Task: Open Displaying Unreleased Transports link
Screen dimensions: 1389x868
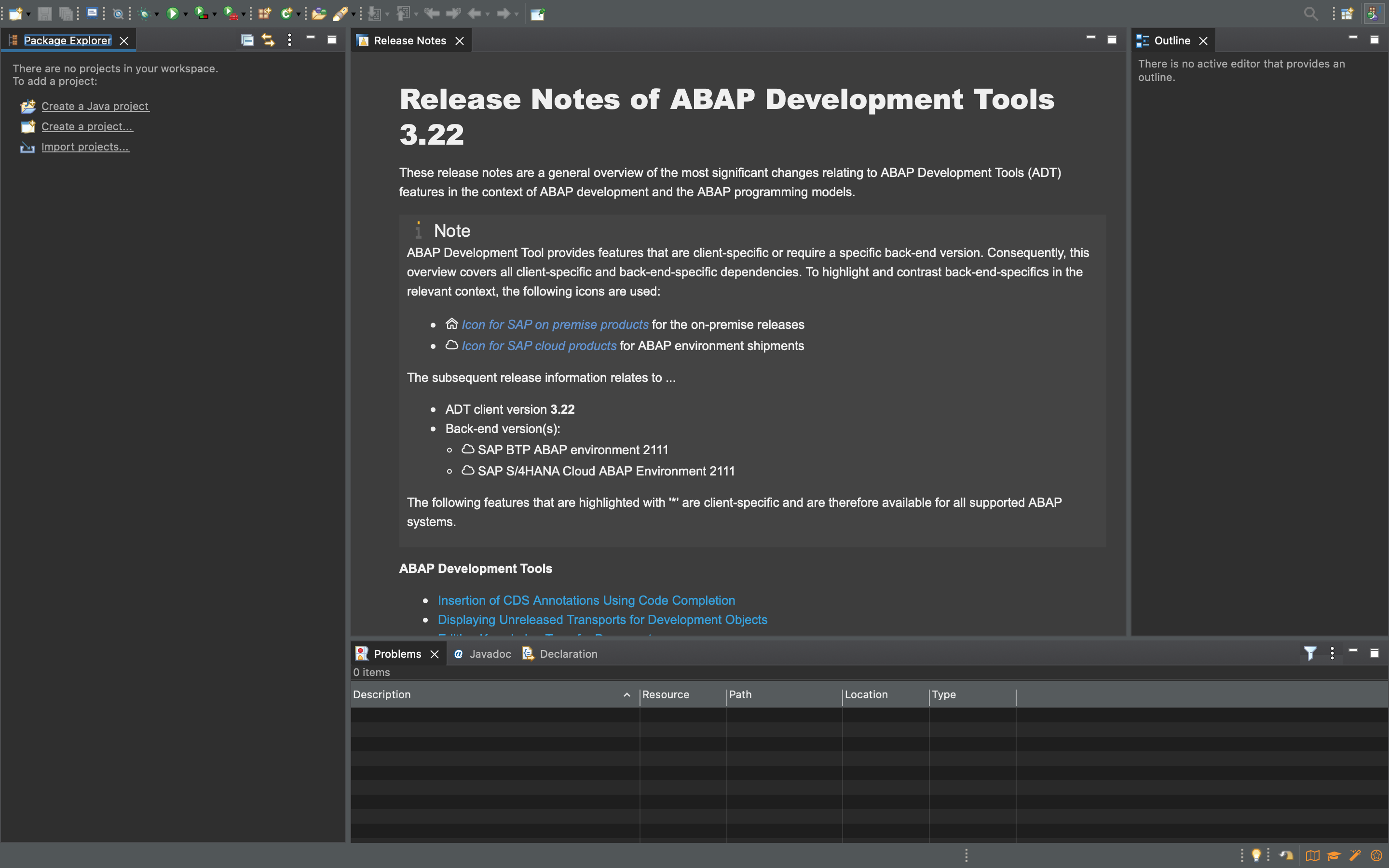Action: coord(602,620)
